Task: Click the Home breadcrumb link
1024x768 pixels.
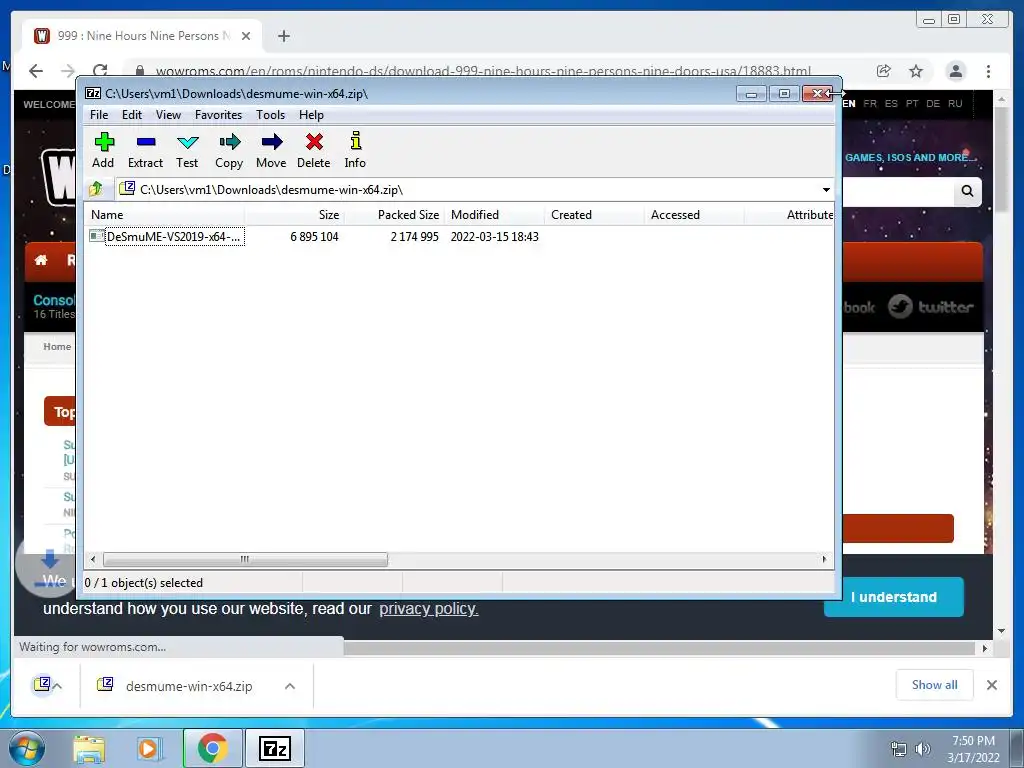Action: (x=57, y=346)
